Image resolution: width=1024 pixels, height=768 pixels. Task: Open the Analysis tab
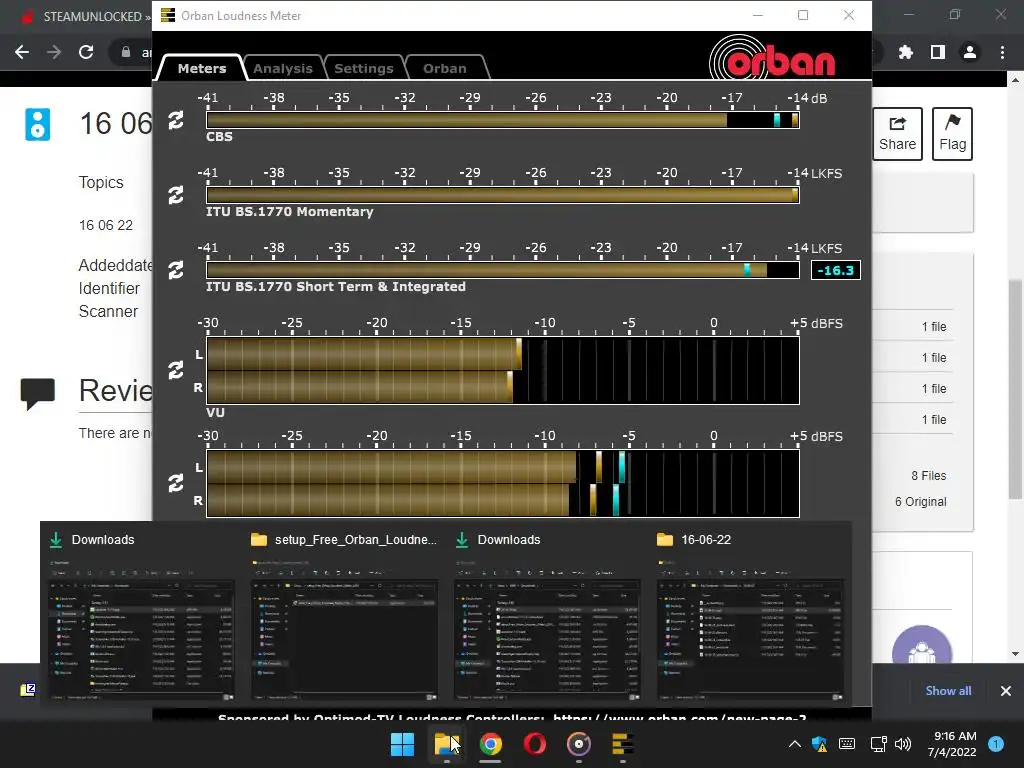coord(283,68)
